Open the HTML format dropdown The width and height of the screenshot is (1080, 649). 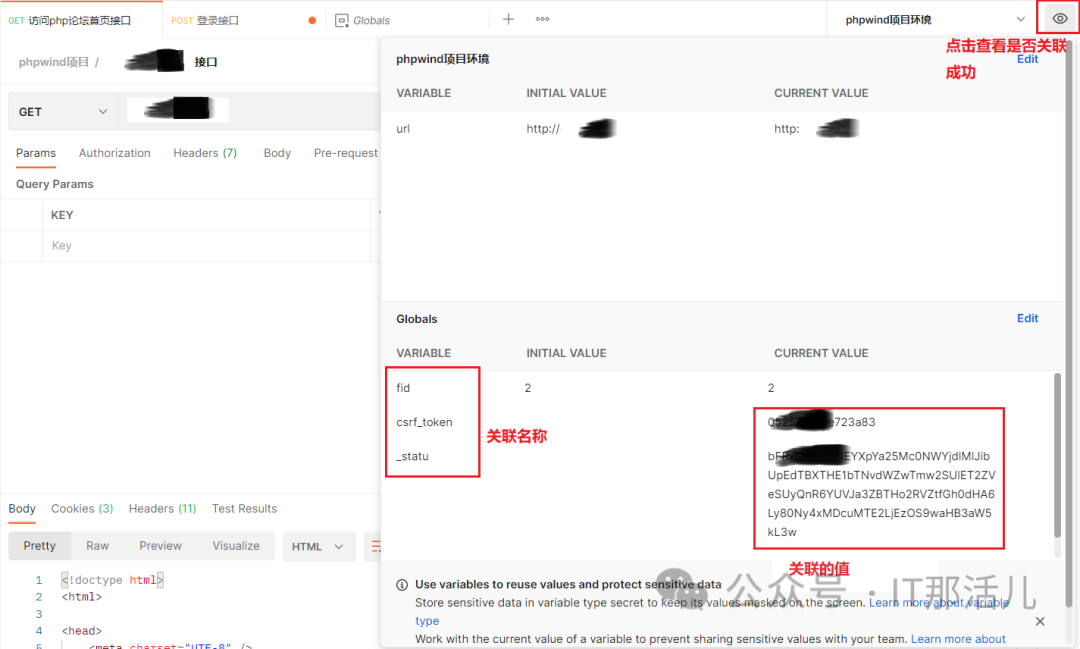tap(318, 546)
